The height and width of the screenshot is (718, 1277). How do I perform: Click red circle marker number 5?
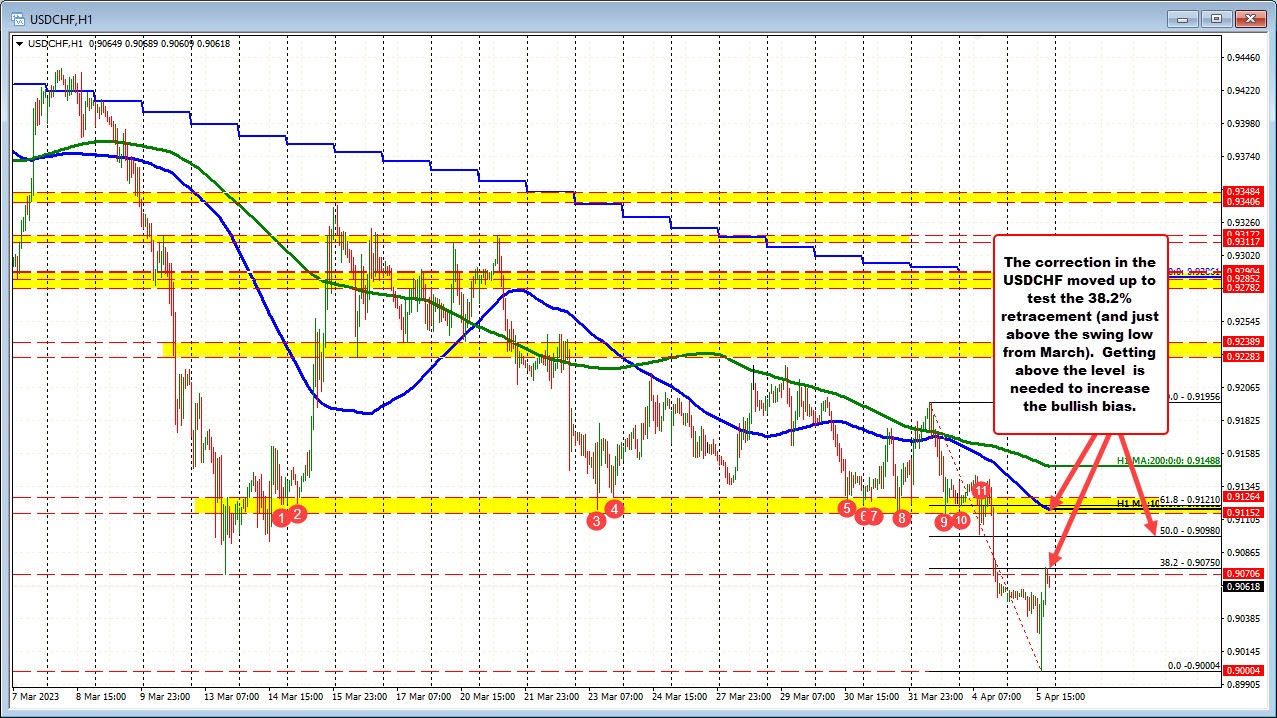[848, 508]
